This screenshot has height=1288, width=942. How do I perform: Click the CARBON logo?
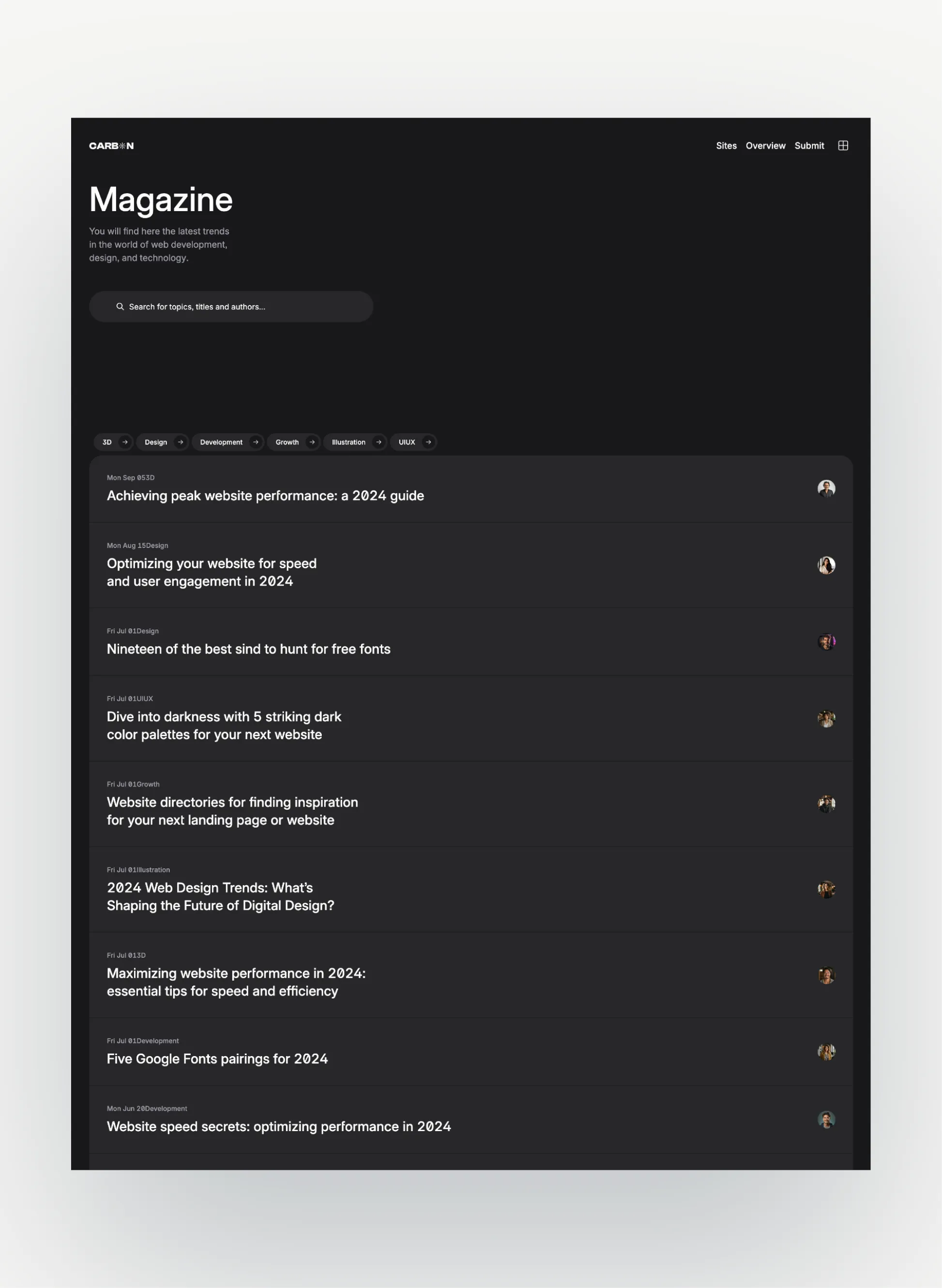pos(112,145)
